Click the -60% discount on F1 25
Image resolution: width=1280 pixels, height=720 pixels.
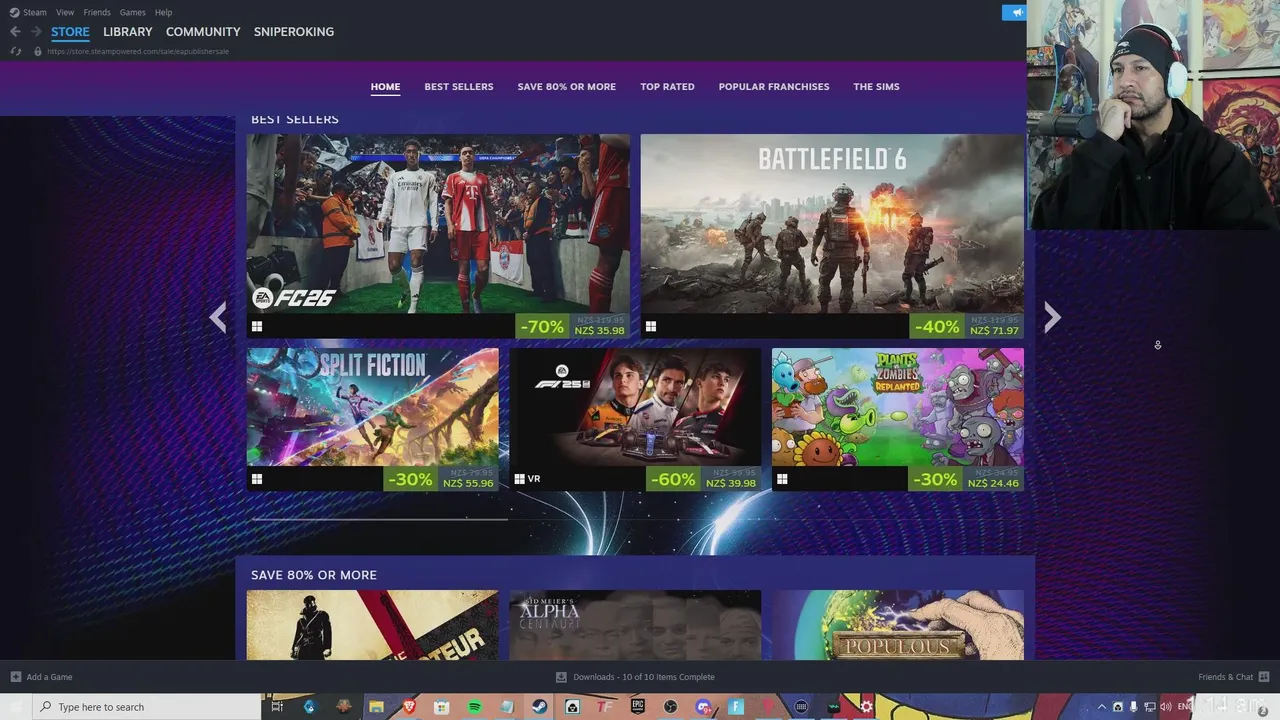coord(673,479)
